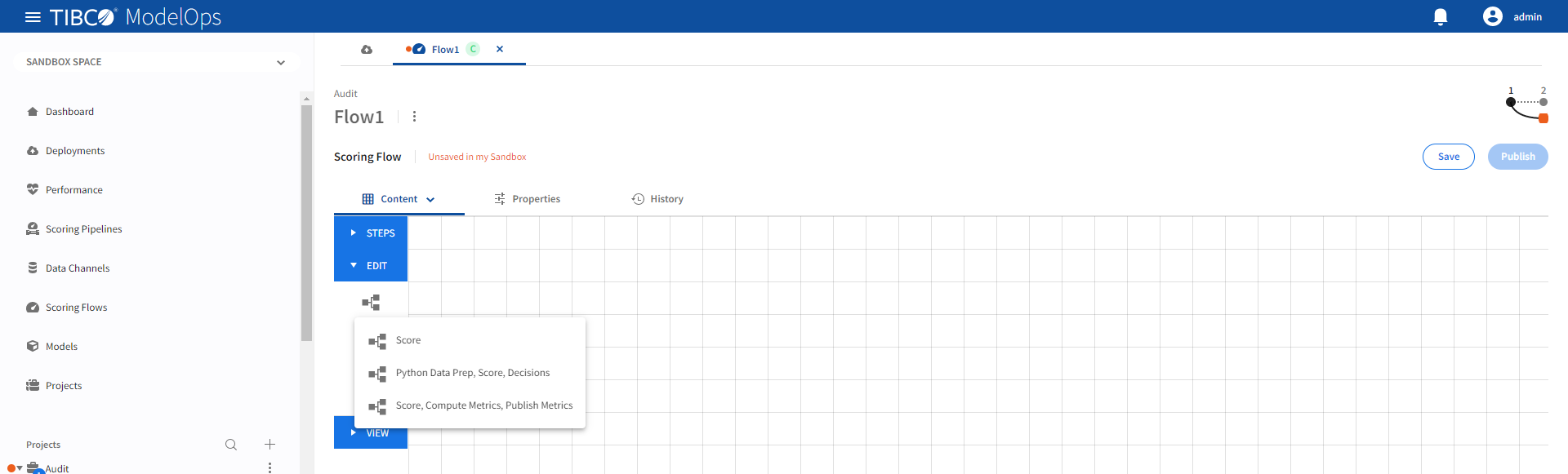Open Projects in sidebar
Viewport: 1568px width, 474px height.
(x=64, y=386)
